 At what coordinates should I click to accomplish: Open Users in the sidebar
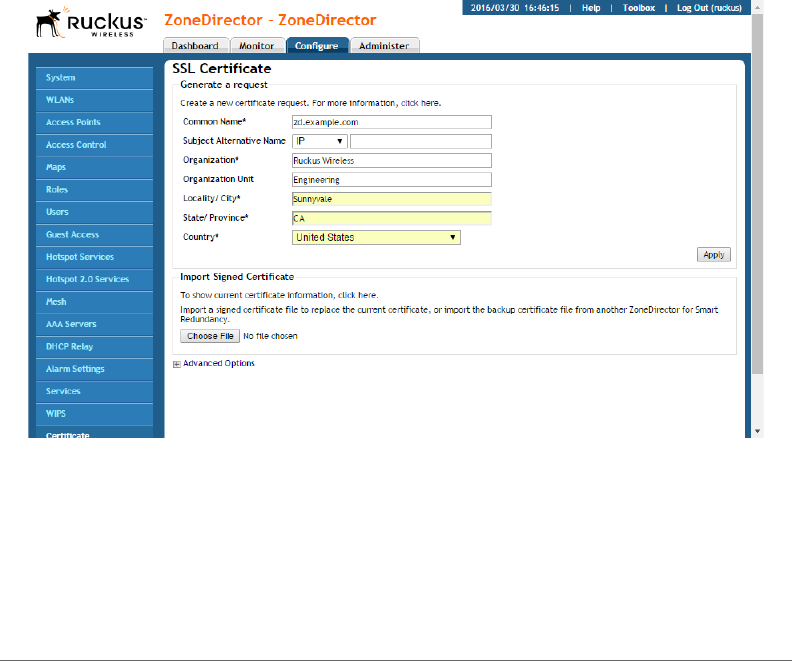pyautogui.click(x=94, y=212)
